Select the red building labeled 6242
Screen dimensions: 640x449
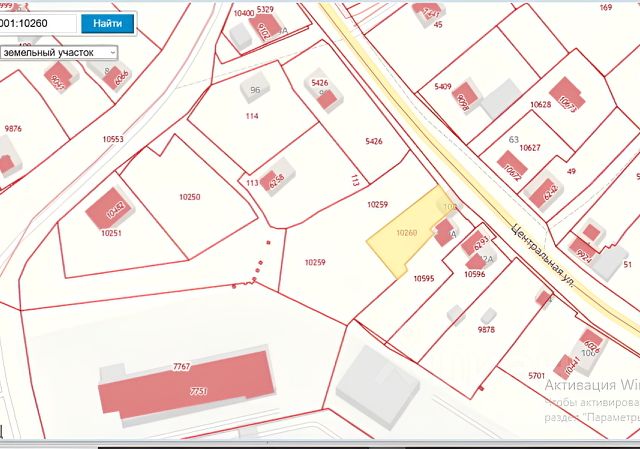point(545,194)
